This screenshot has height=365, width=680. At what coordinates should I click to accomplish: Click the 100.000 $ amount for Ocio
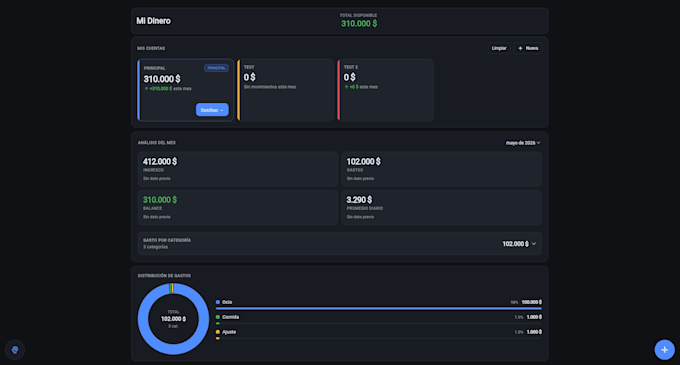coord(532,302)
